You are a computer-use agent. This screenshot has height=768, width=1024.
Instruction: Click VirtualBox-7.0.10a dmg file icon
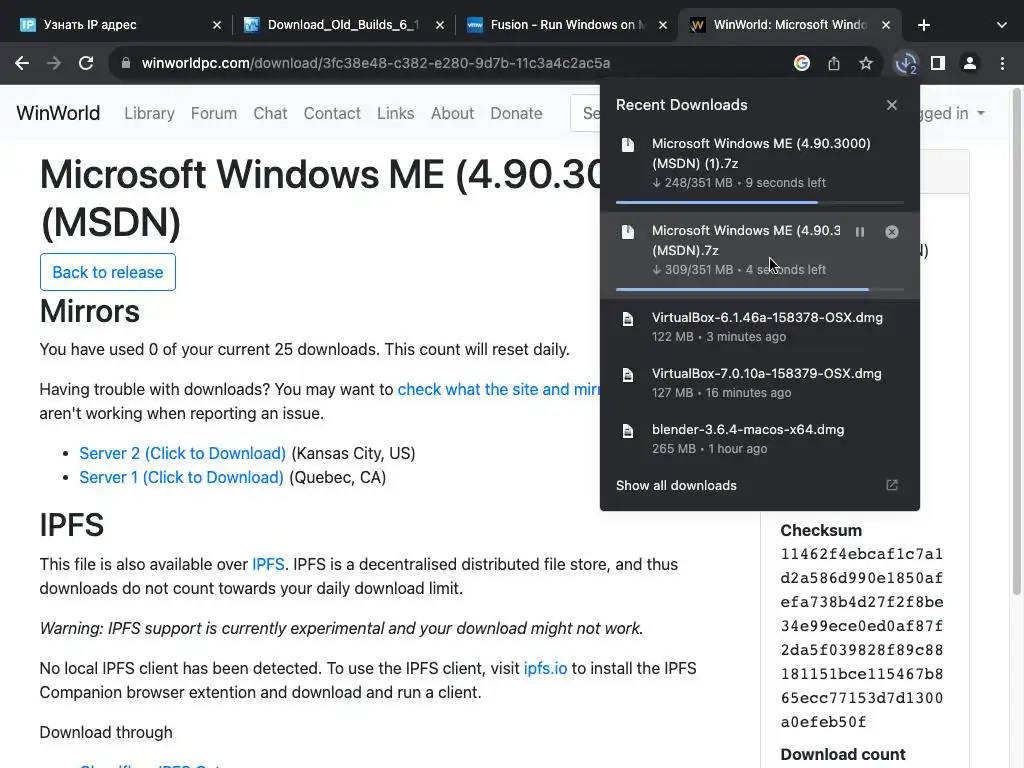pos(628,375)
